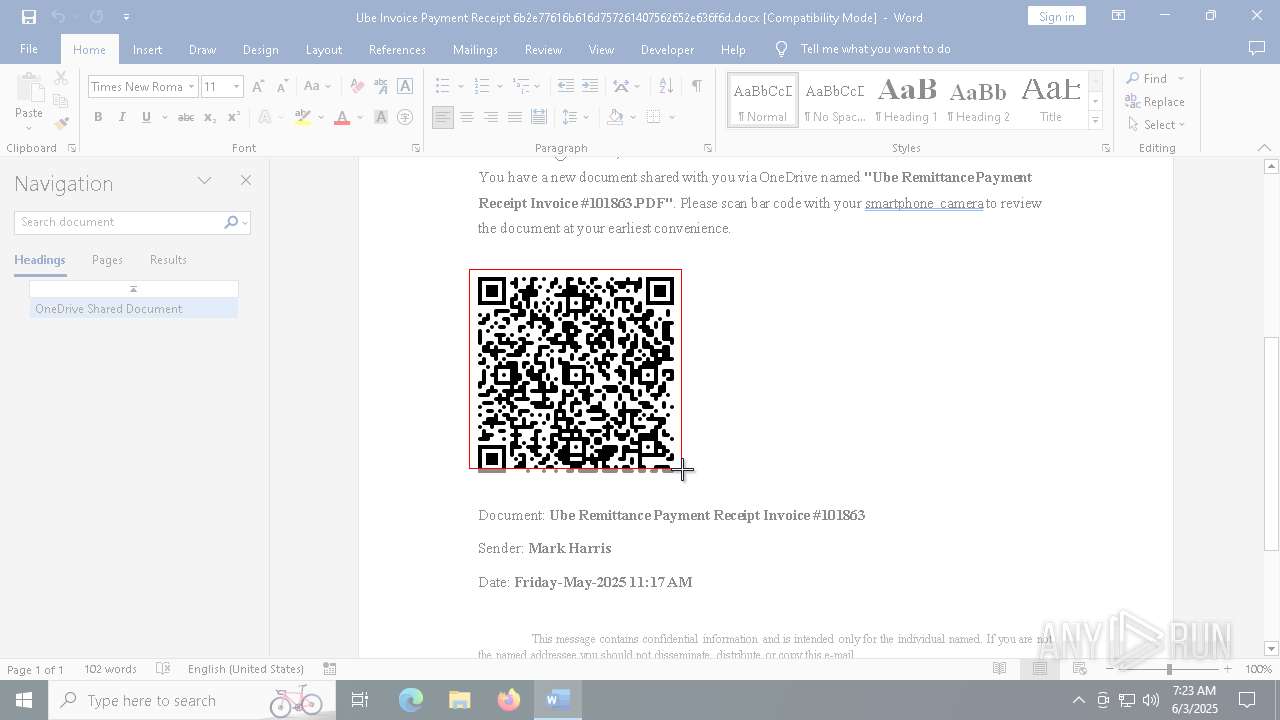Open the comments icon in ribbon
This screenshot has width=1280, height=720.
pos(1257,49)
